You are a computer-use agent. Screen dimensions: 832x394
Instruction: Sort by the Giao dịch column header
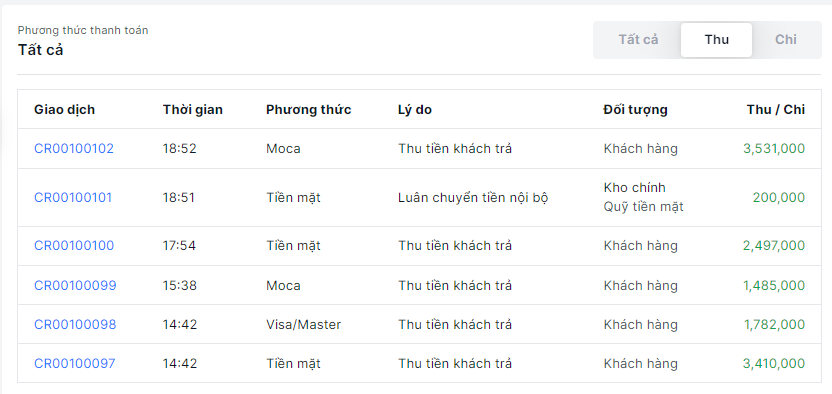[x=64, y=110]
